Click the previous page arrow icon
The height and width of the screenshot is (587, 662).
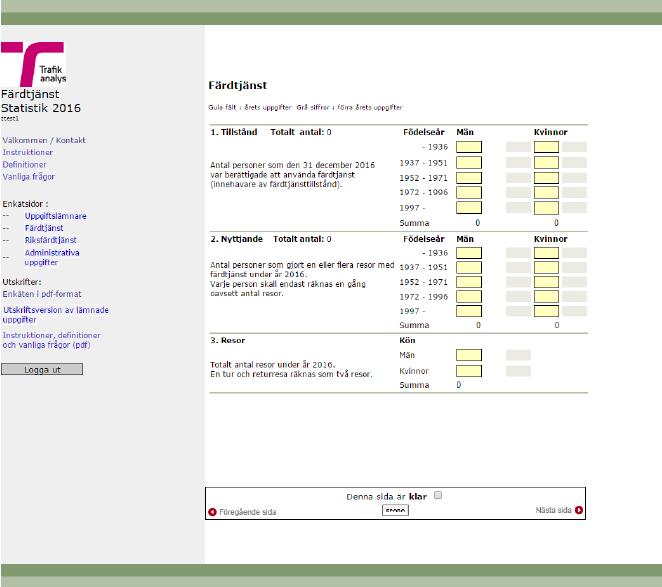click(x=212, y=512)
